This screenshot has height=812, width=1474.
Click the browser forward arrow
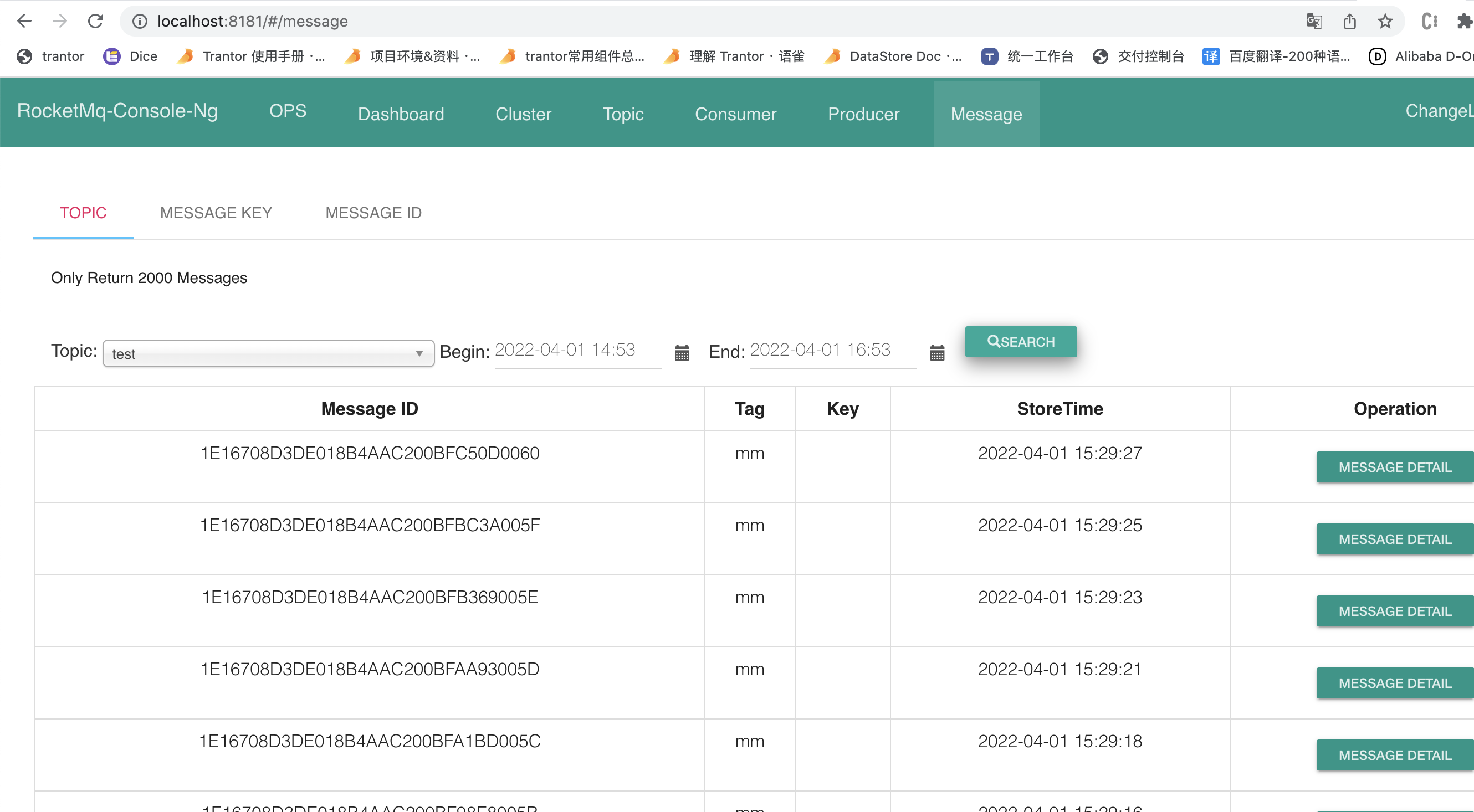59,21
